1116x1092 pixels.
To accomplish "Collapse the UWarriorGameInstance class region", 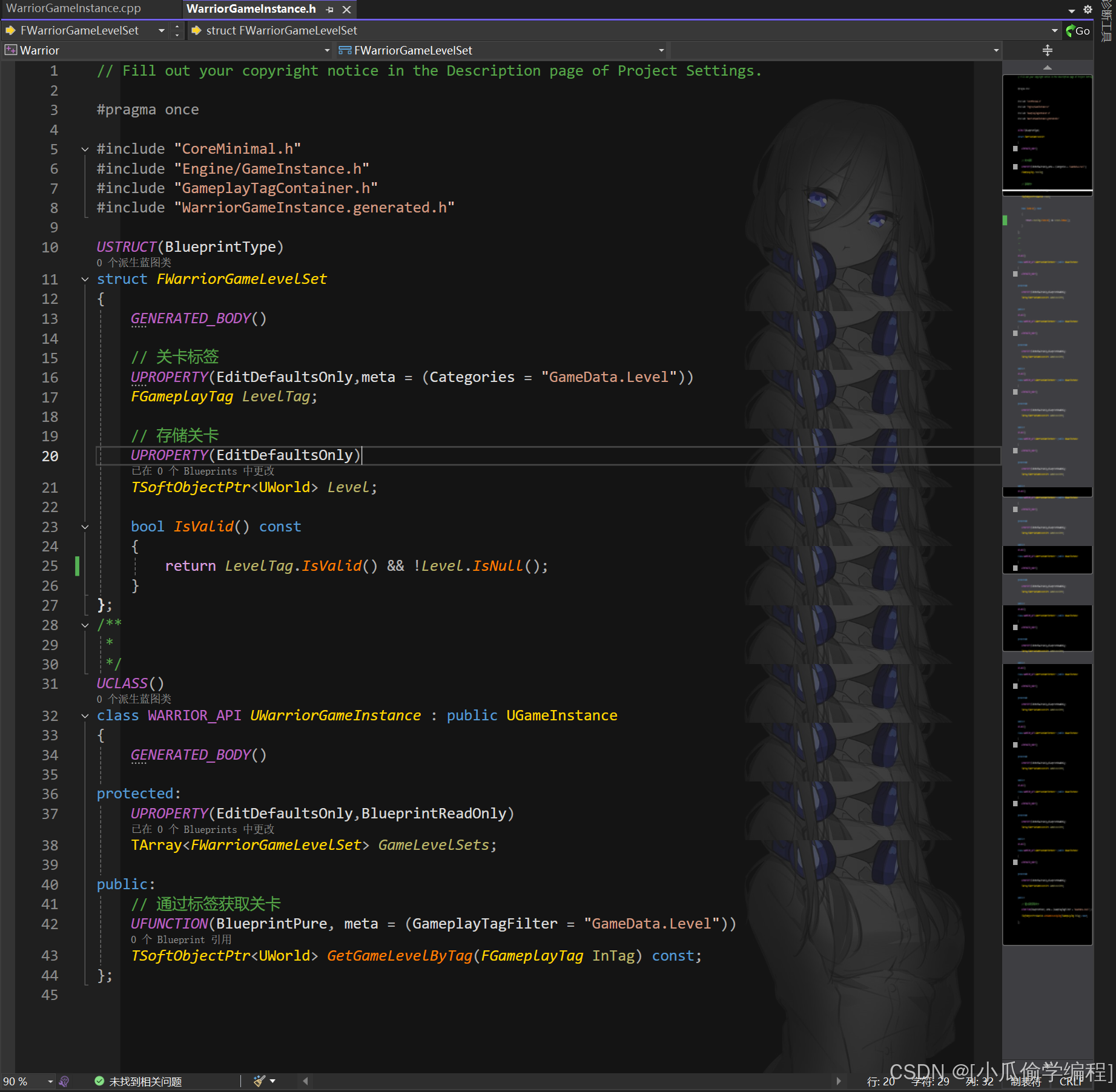I will (x=85, y=715).
